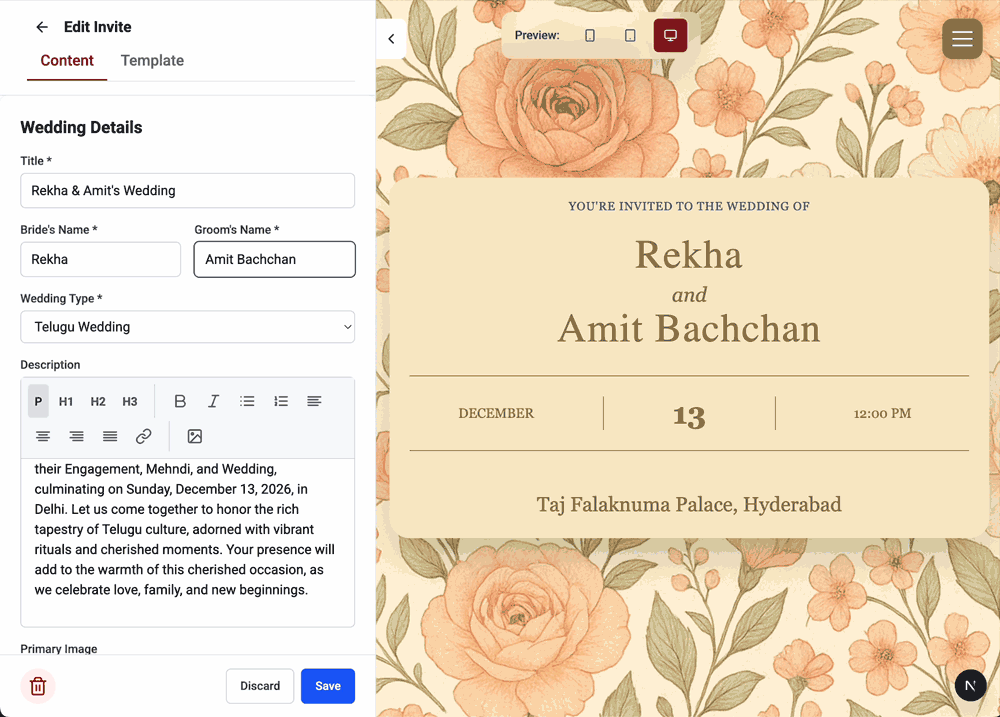Open the delete invite trash icon
This screenshot has height=717, width=1000.
pos(37,686)
